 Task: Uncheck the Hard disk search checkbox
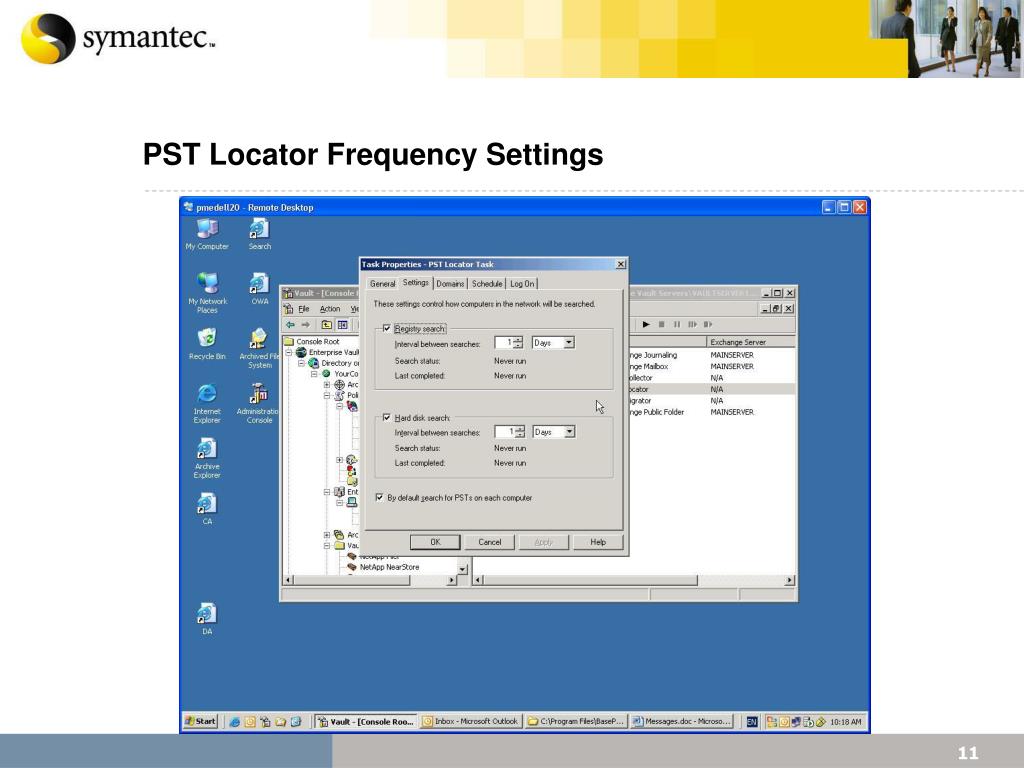[387, 417]
